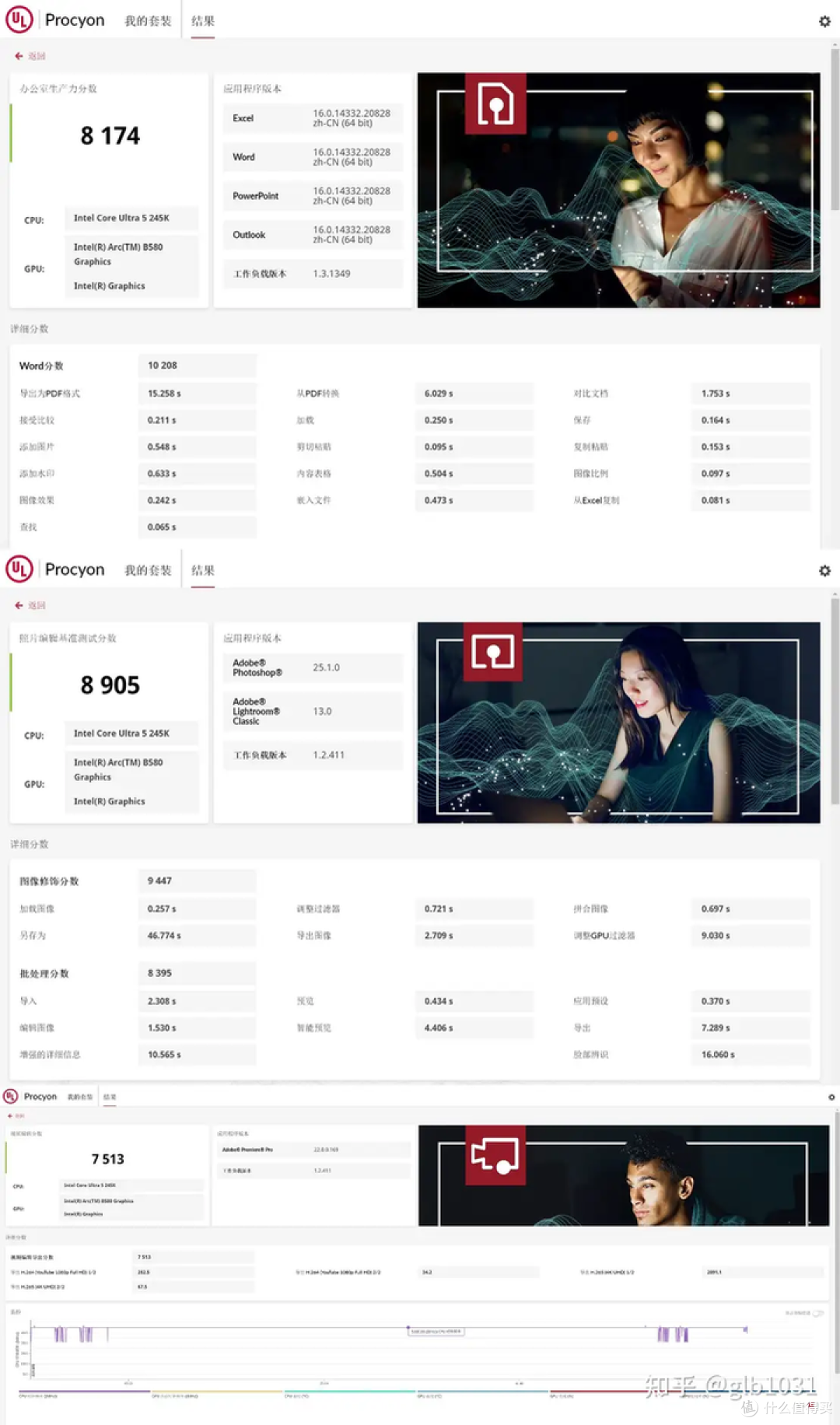The image size is (840, 1425).
Task: Click the Word version row
Action: (313, 157)
